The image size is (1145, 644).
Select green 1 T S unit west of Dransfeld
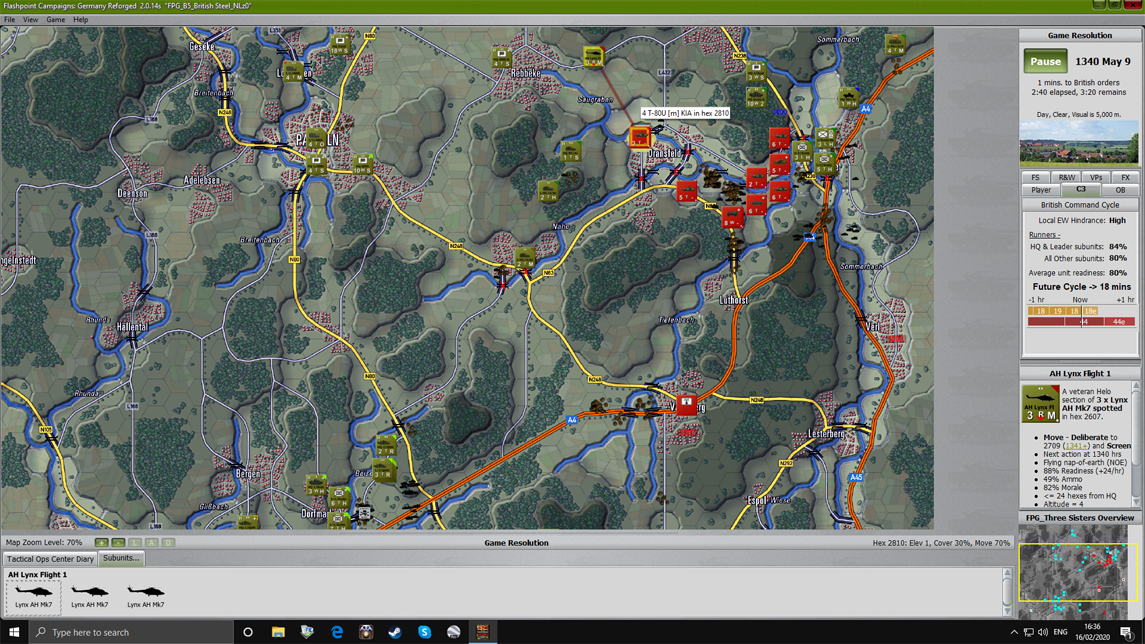pos(571,151)
